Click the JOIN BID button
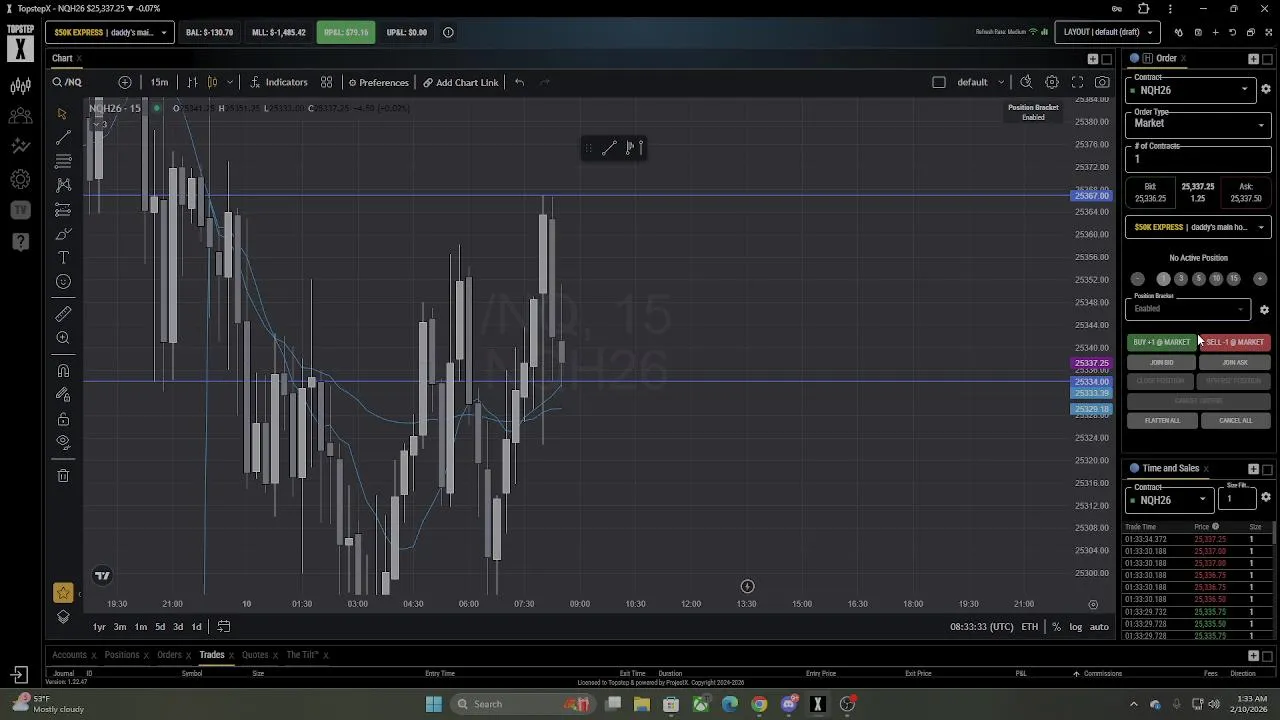Screen dimensions: 1280x720 [1162, 362]
